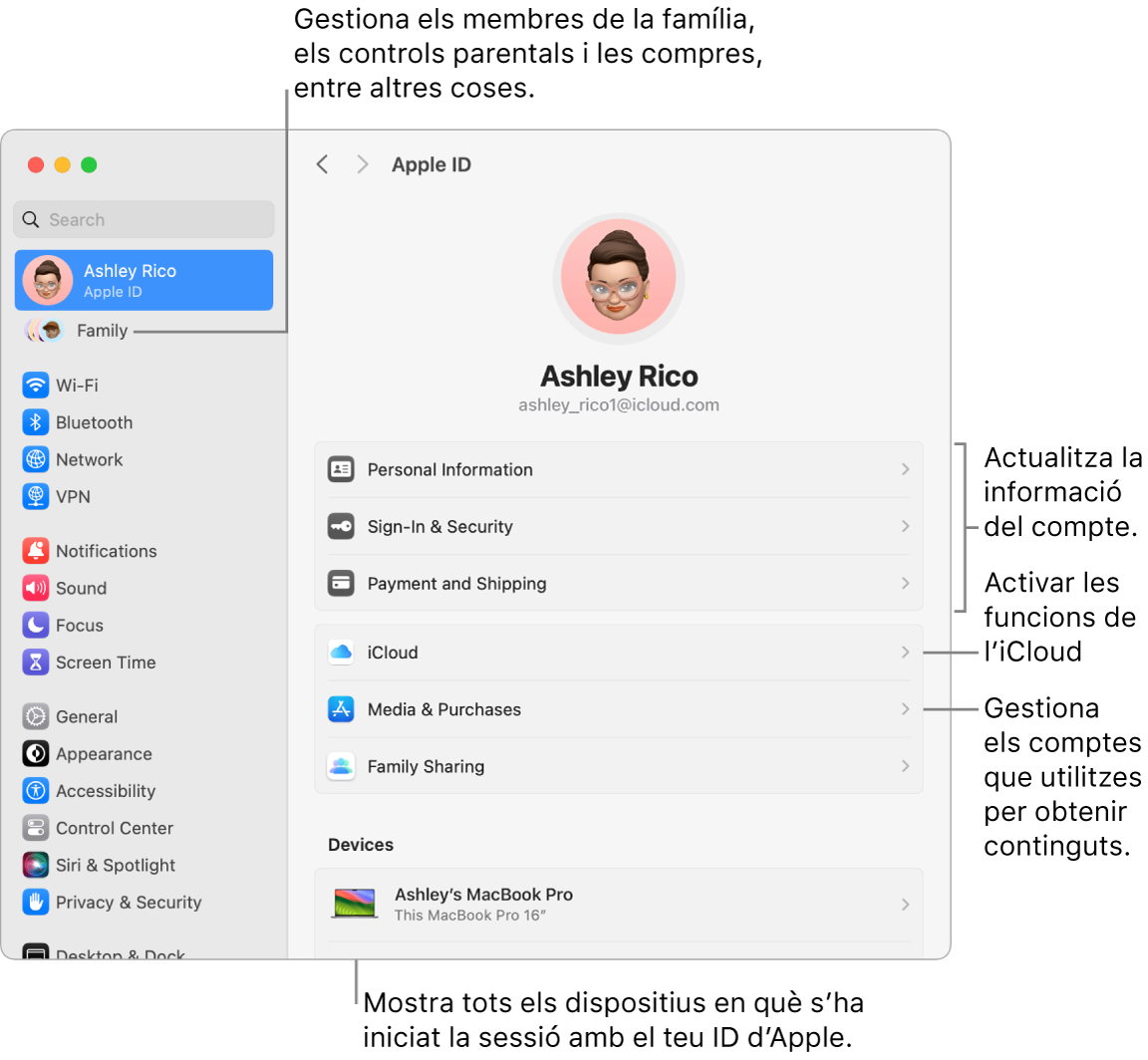The height and width of the screenshot is (1060, 1148).
Task: Select Appearance label in sidebar
Action: [x=104, y=754]
